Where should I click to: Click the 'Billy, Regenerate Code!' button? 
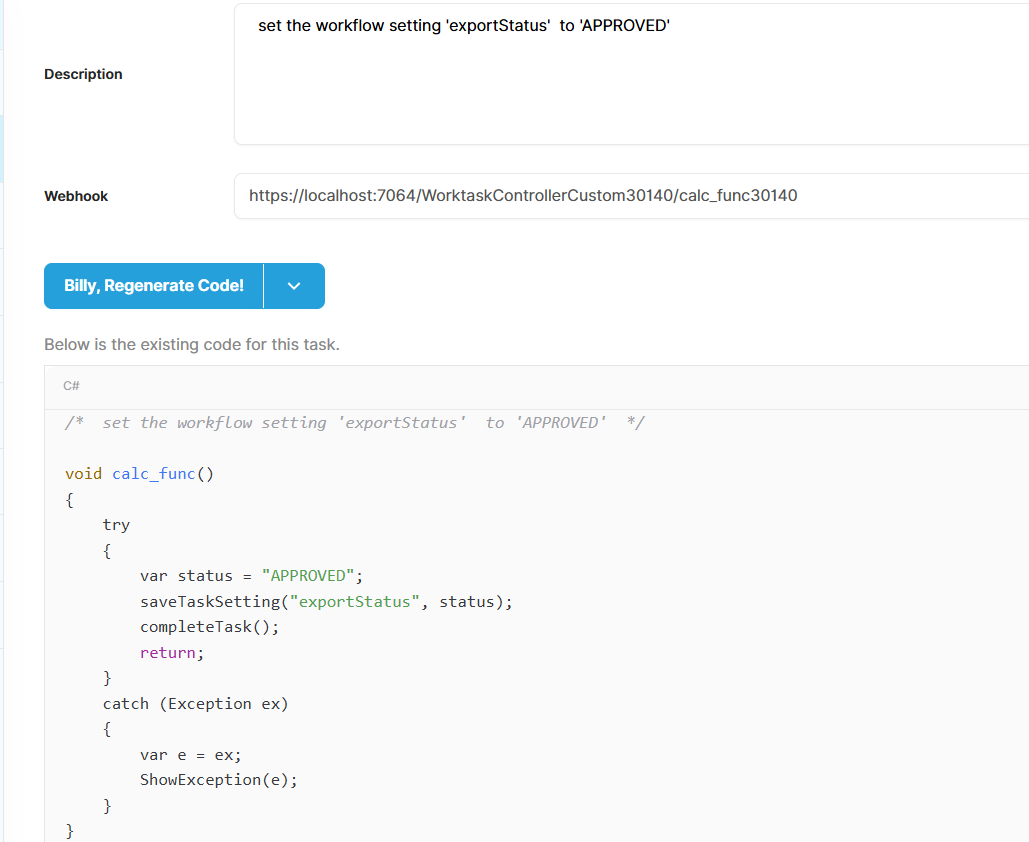154,286
